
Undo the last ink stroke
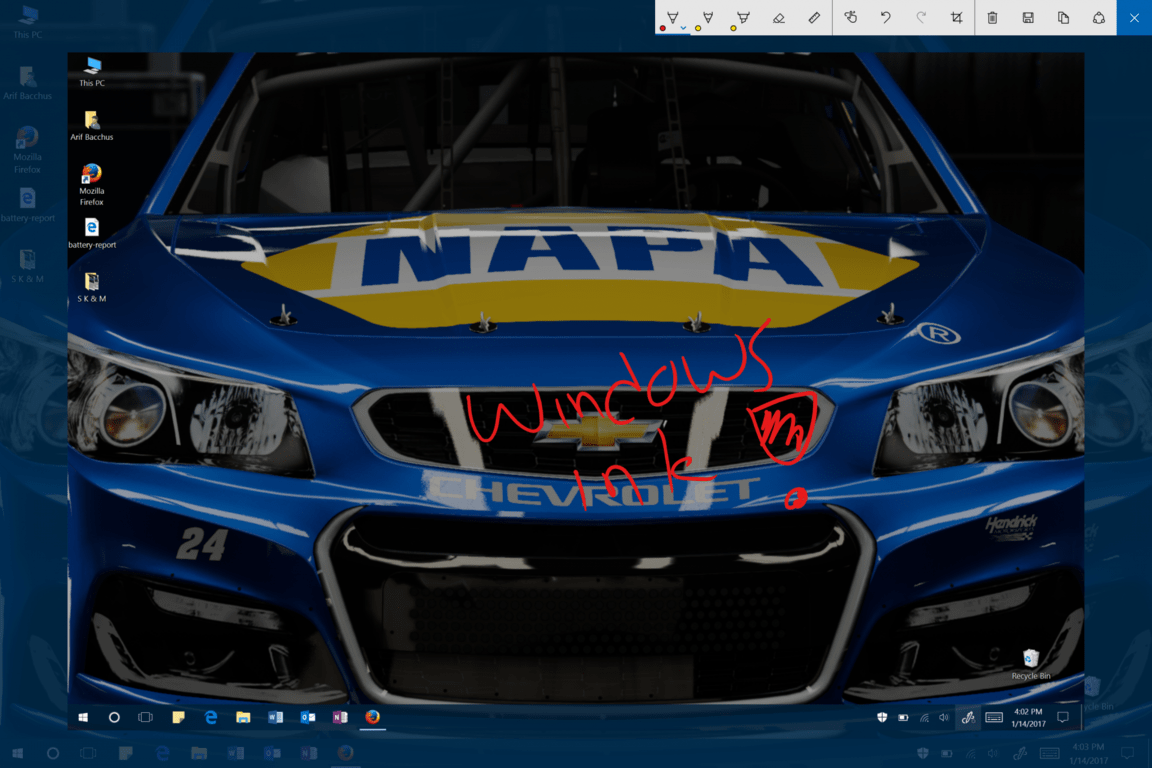click(885, 17)
